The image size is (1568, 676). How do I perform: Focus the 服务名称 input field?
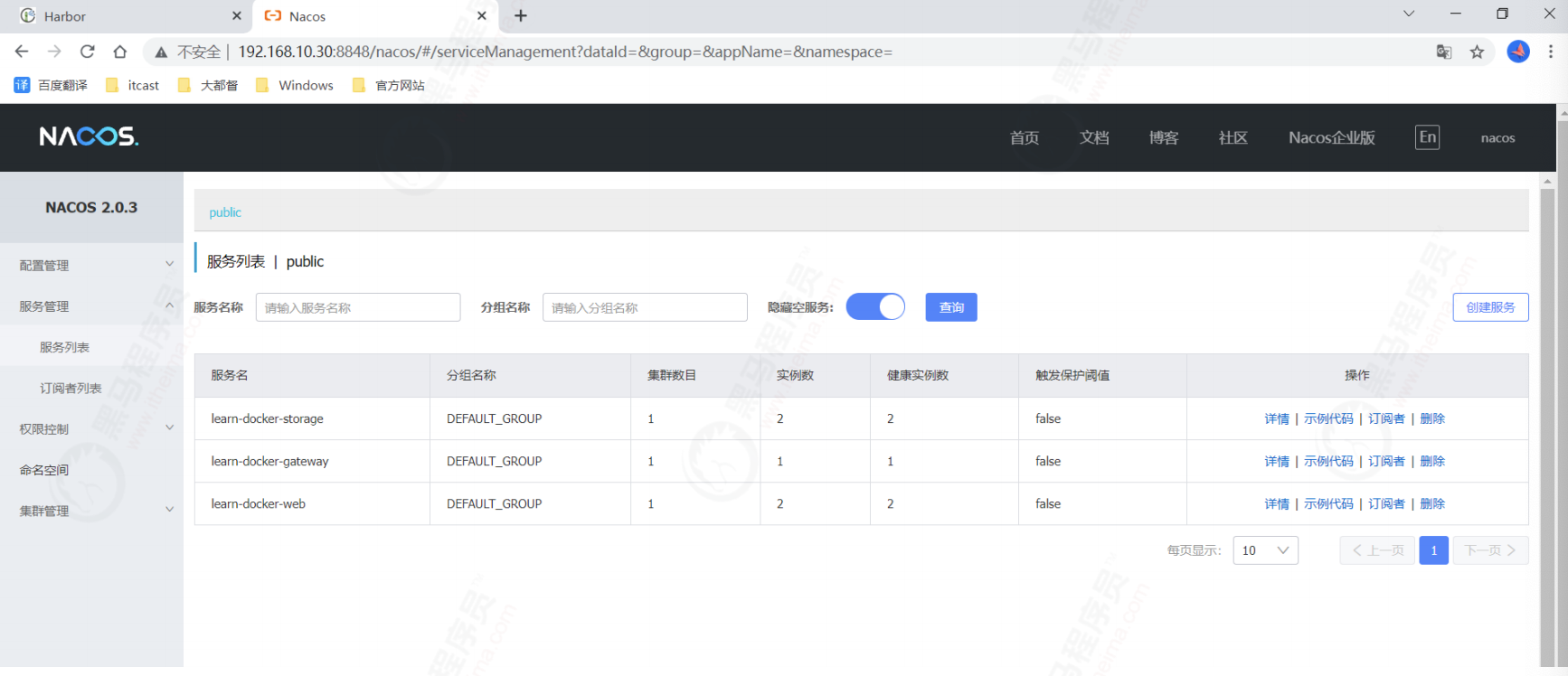click(358, 307)
